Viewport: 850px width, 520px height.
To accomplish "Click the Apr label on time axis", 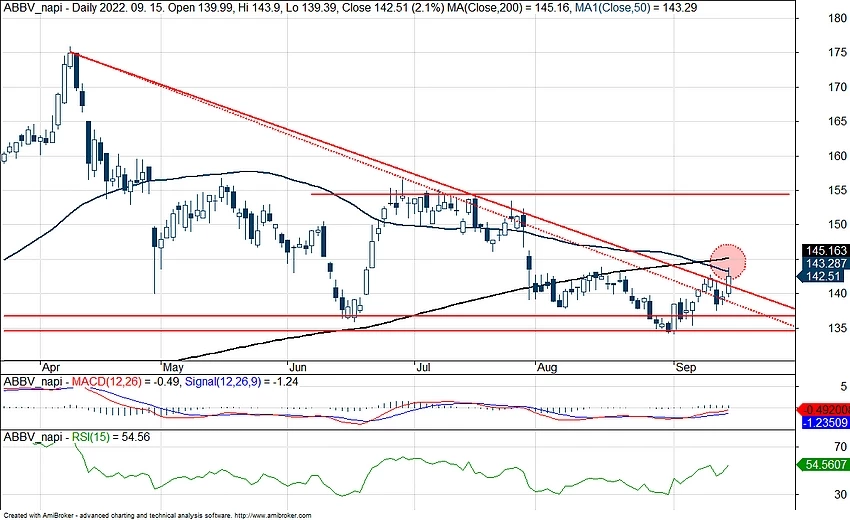I will [50, 368].
